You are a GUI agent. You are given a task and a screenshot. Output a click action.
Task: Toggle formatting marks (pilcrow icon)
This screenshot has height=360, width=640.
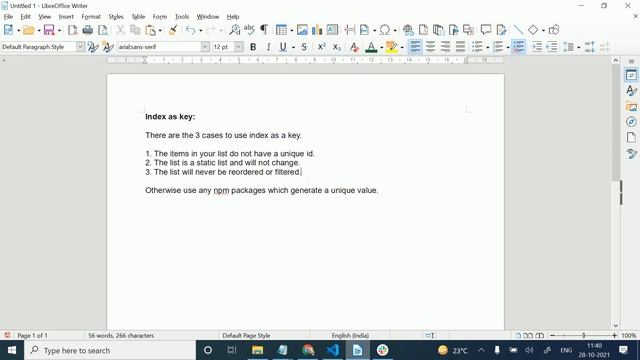point(264,30)
